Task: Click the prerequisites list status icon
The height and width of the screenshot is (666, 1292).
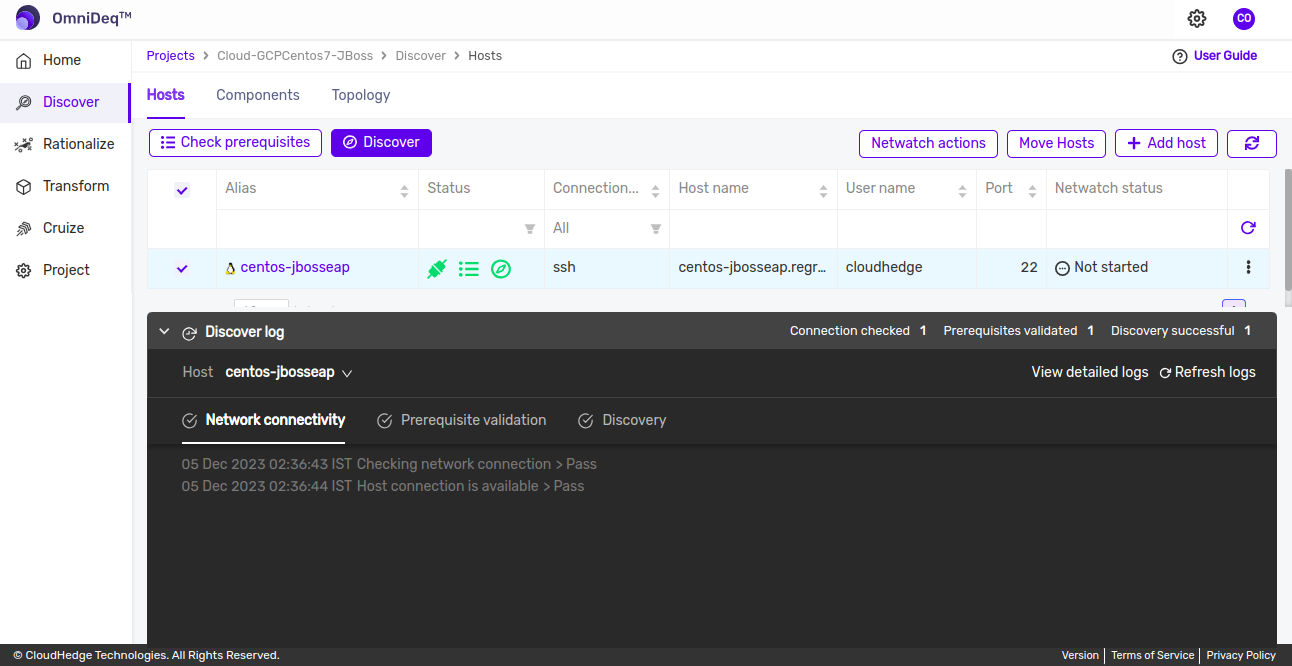Action: tap(469, 268)
